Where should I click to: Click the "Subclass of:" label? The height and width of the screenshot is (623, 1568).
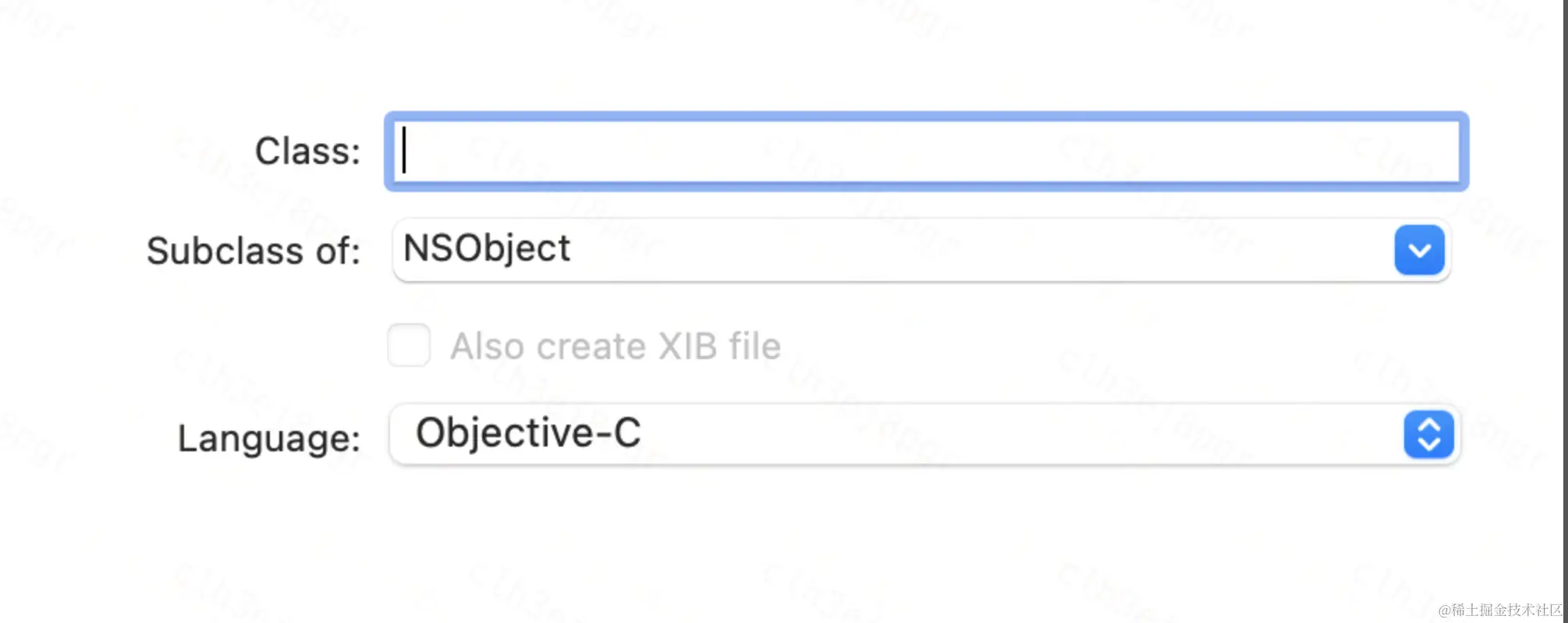254,251
